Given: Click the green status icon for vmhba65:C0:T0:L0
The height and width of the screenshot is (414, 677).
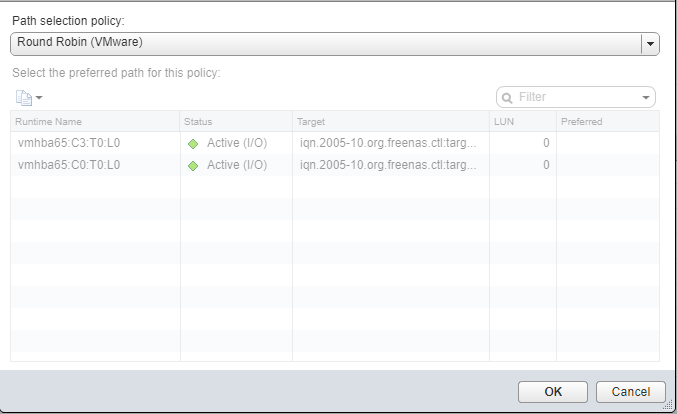Looking at the screenshot, I should (193, 166).
